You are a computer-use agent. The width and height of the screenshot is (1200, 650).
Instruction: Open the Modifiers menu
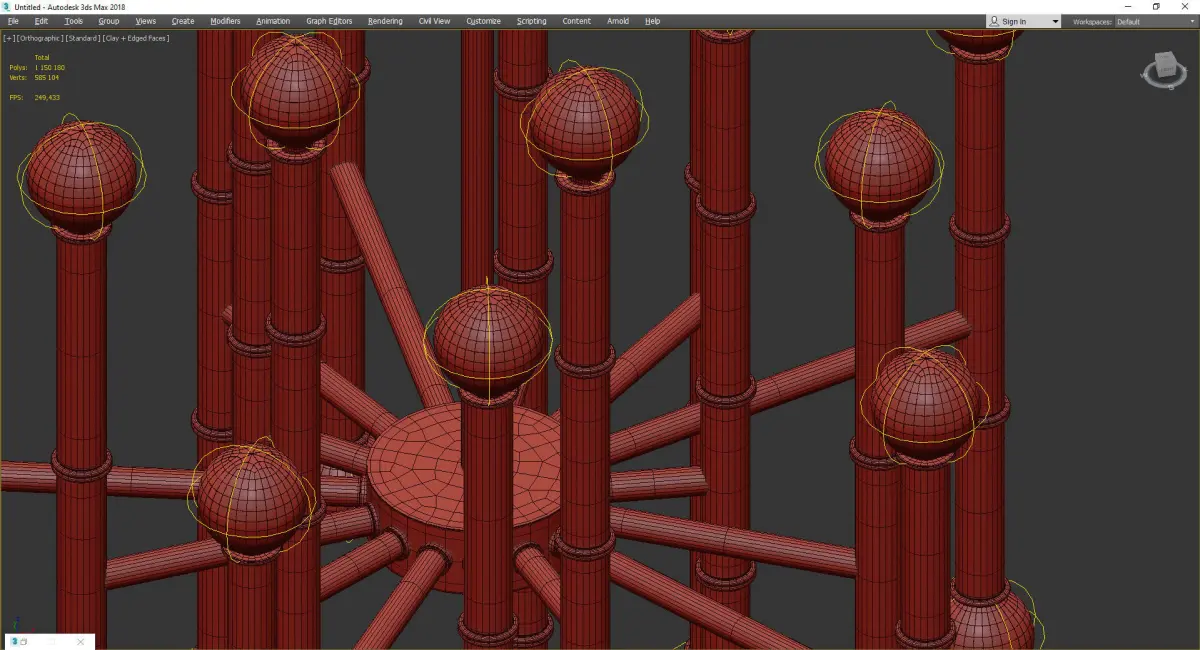coord(225,21)
